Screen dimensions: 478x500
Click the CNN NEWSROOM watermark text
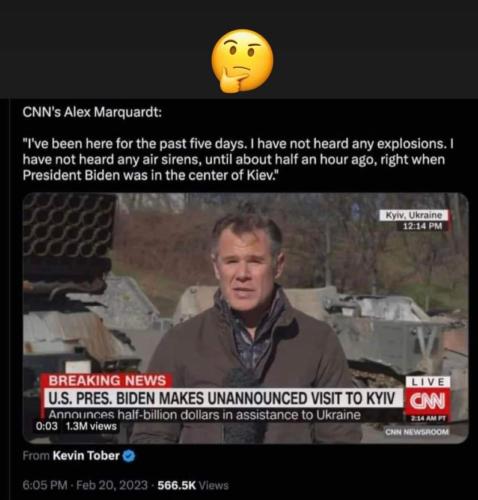417,432
